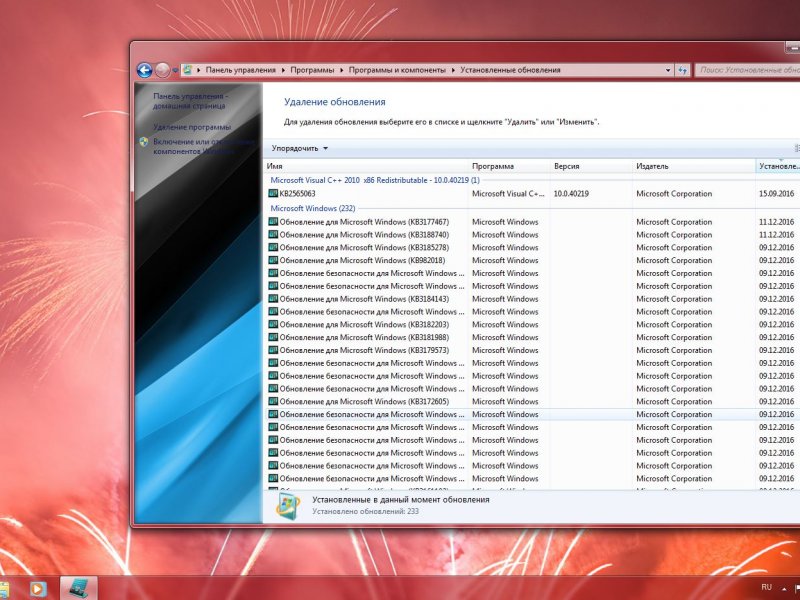
Task: Collapse Microsoft Windows (232) group header
Action: (x=312, y=208)
